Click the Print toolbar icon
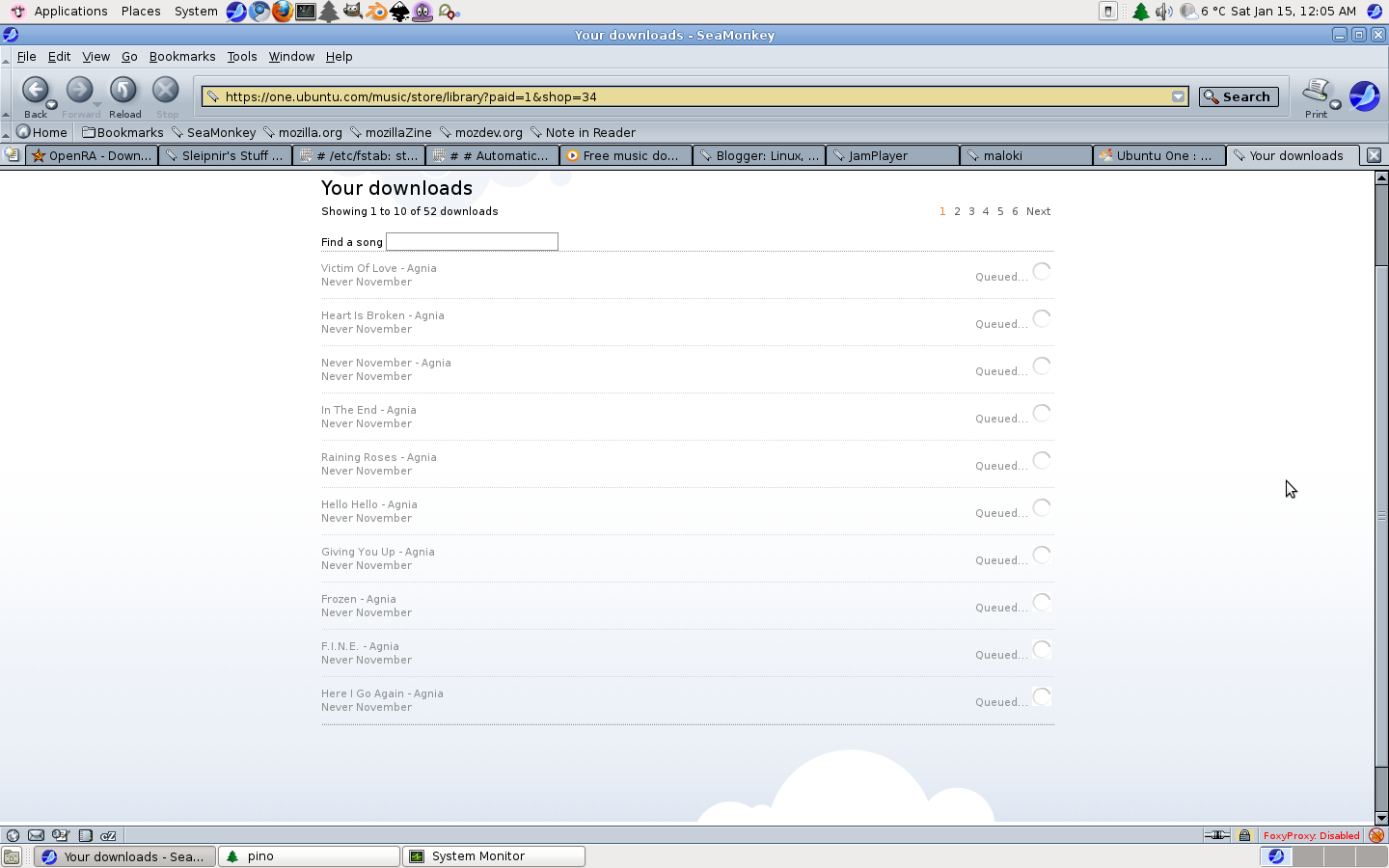This screenshot has height=868, width=1389. click(x=1315, y=92)
